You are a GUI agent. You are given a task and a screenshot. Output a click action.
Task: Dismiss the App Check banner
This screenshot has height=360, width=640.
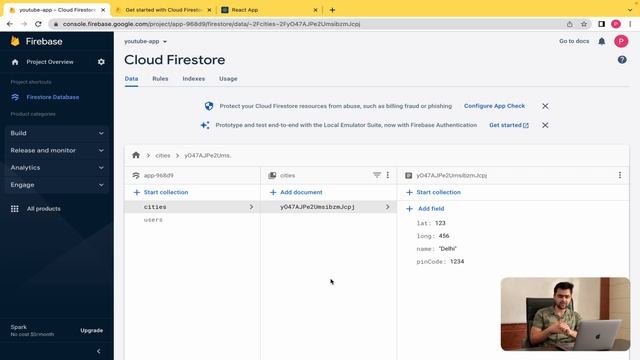pos(545,106)
